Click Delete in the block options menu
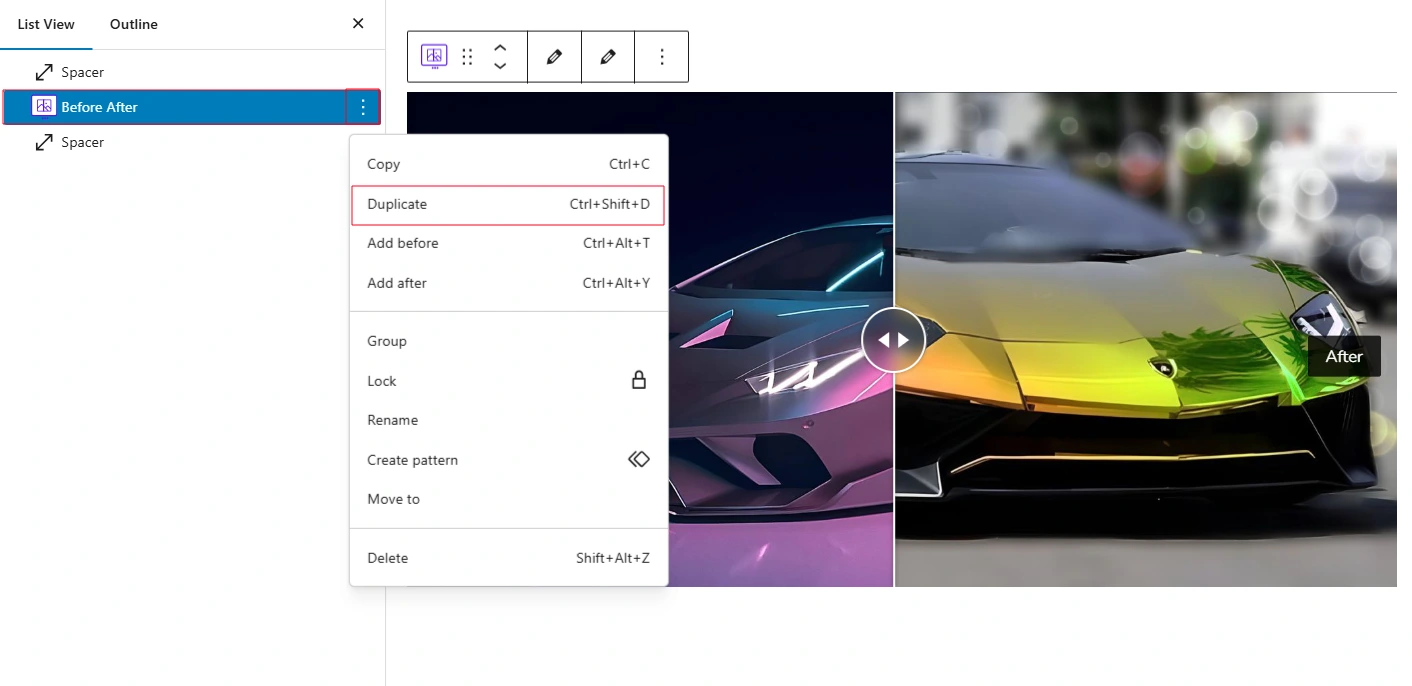1412x686 pixels. (508, 558)
